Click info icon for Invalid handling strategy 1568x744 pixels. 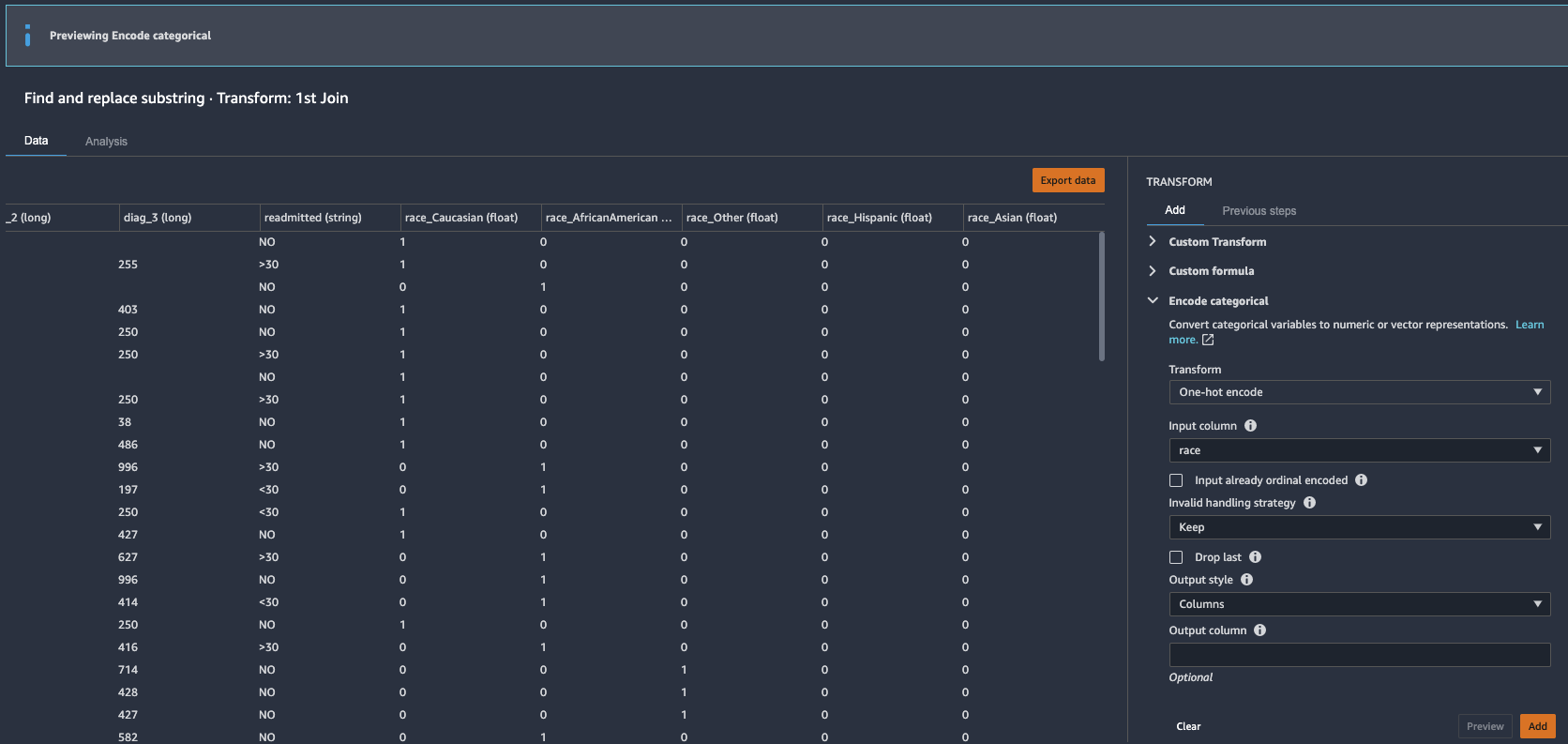1309,503
